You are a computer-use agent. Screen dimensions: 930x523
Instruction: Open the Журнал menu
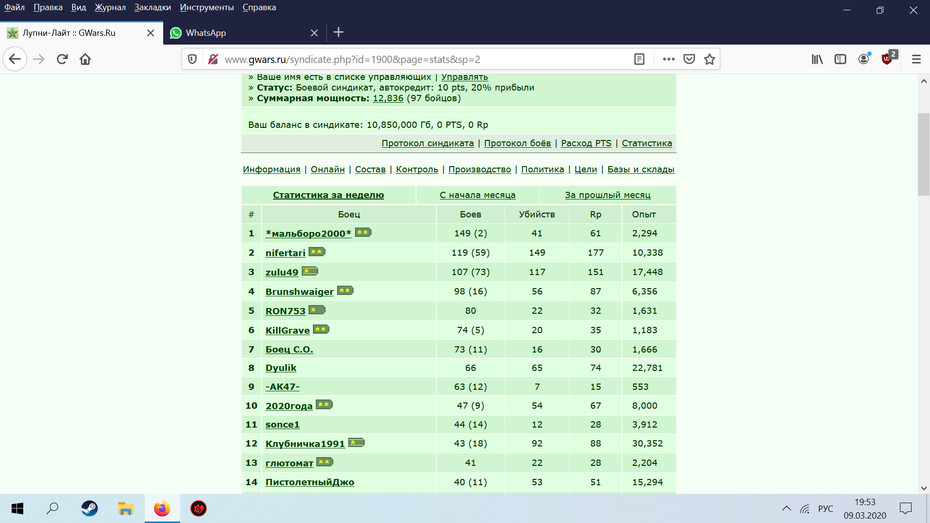click(110, 8)
